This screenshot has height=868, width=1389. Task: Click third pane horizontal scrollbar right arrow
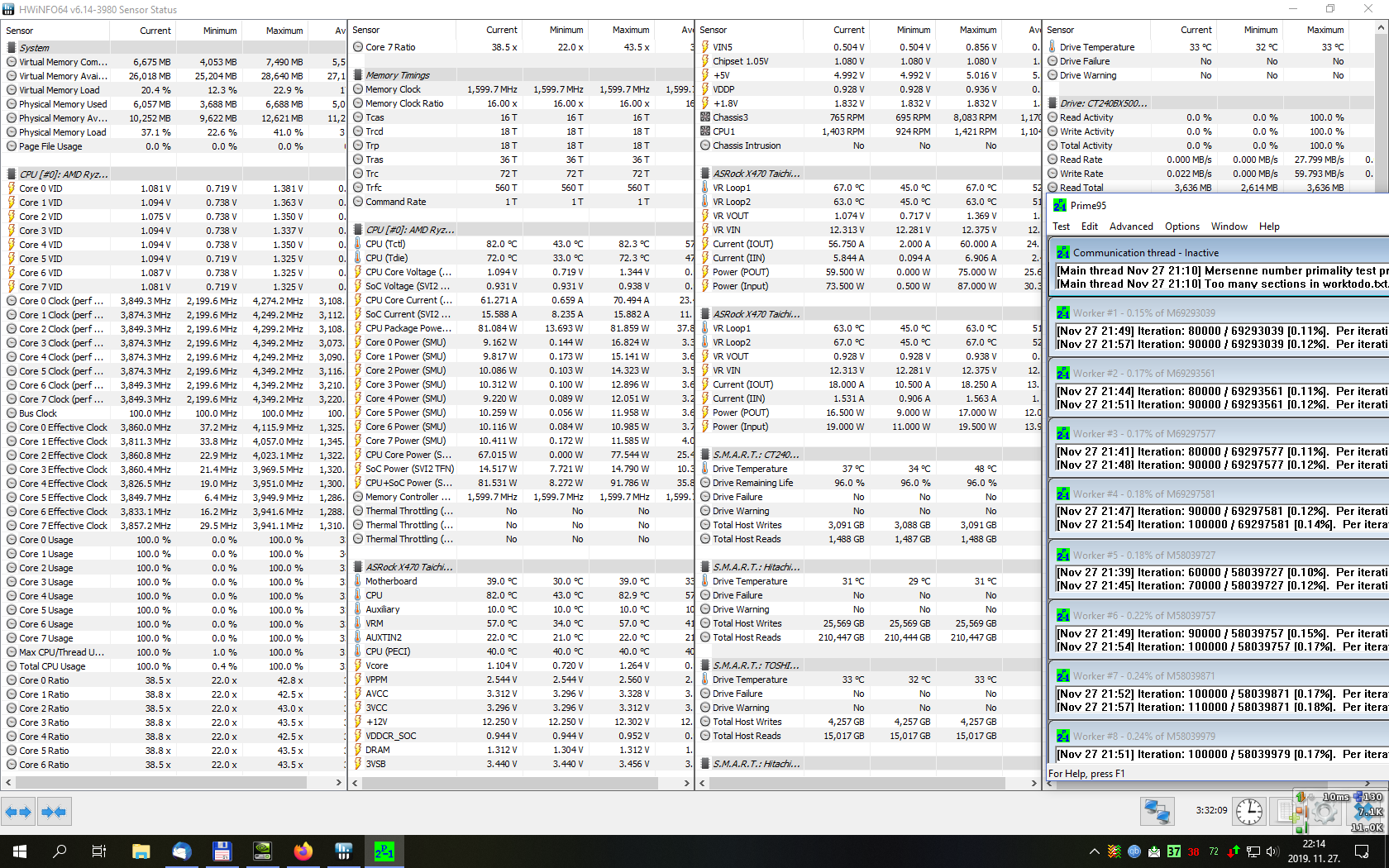[1033, 782]
